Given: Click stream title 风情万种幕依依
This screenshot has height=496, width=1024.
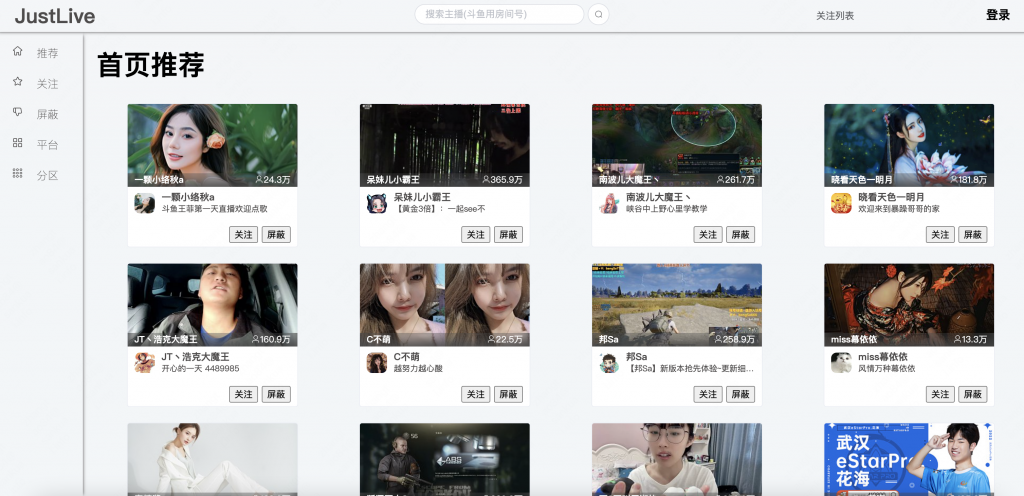Looking at the screenshot, I should click(887, 369).
